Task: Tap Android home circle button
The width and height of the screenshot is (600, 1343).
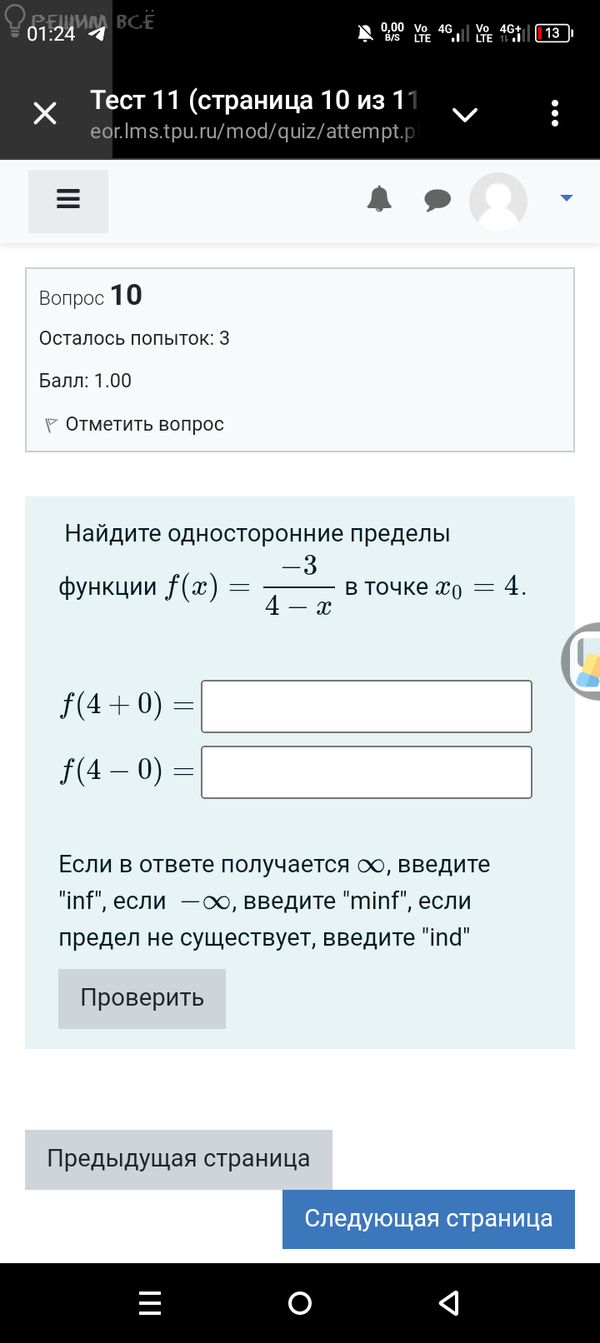Action: 299,1302
